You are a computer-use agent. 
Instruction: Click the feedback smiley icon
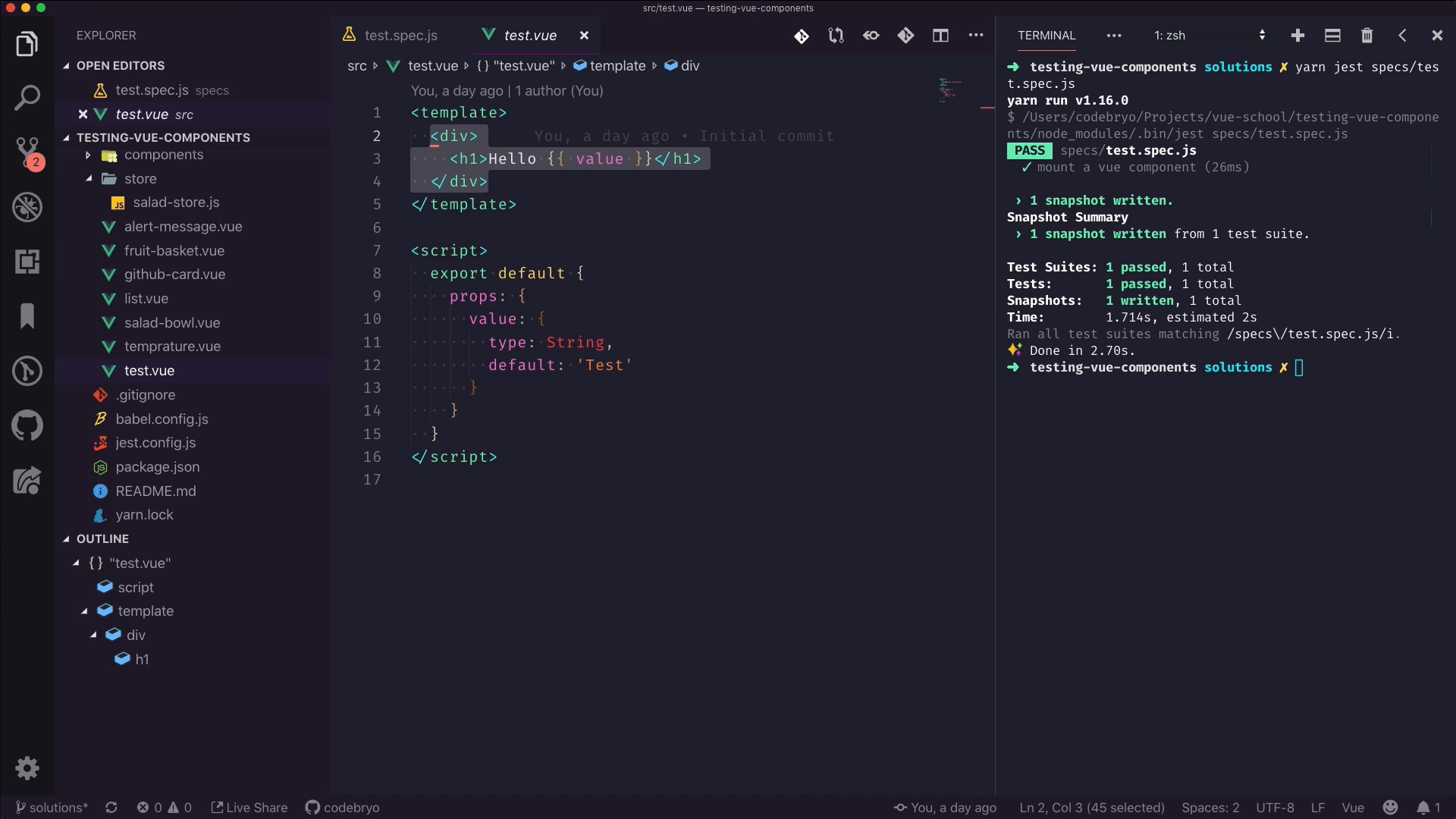[x=1390, y=808]
